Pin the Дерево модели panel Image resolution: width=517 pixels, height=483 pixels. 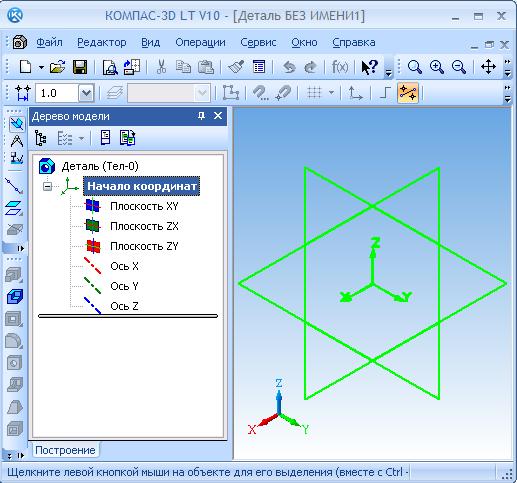201,116
